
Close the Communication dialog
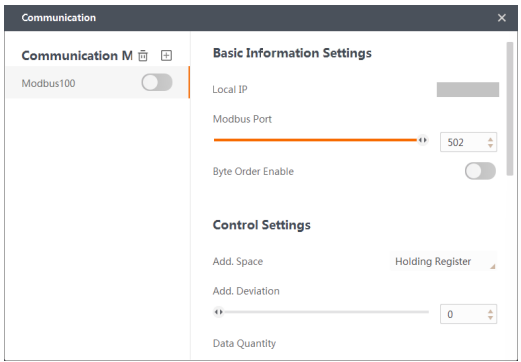pos(501,18)
